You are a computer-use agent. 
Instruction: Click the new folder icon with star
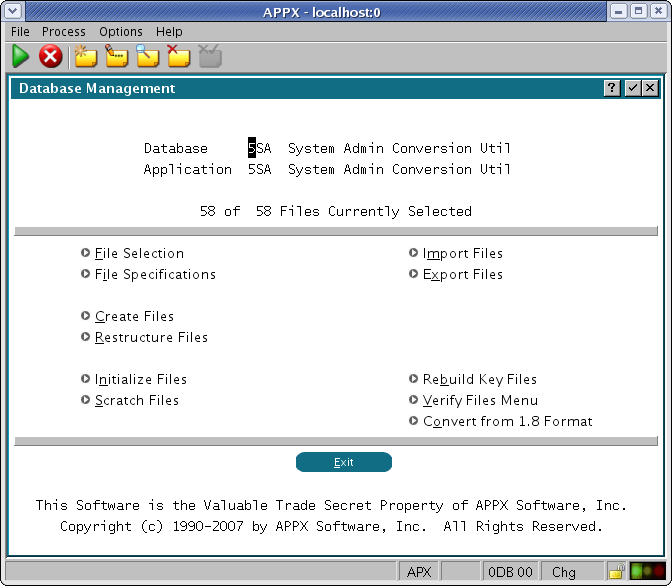click(85, 56)
